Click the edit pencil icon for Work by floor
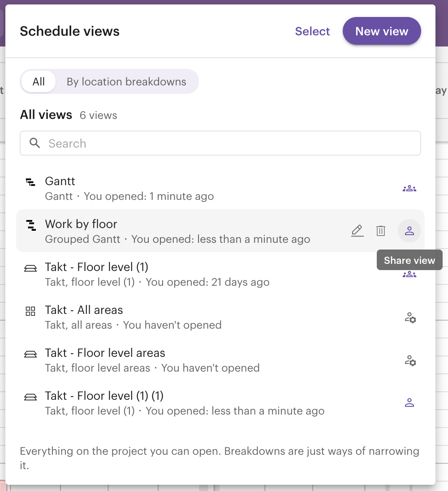This screenshot has width=448, height=491. tap(357, 231)
